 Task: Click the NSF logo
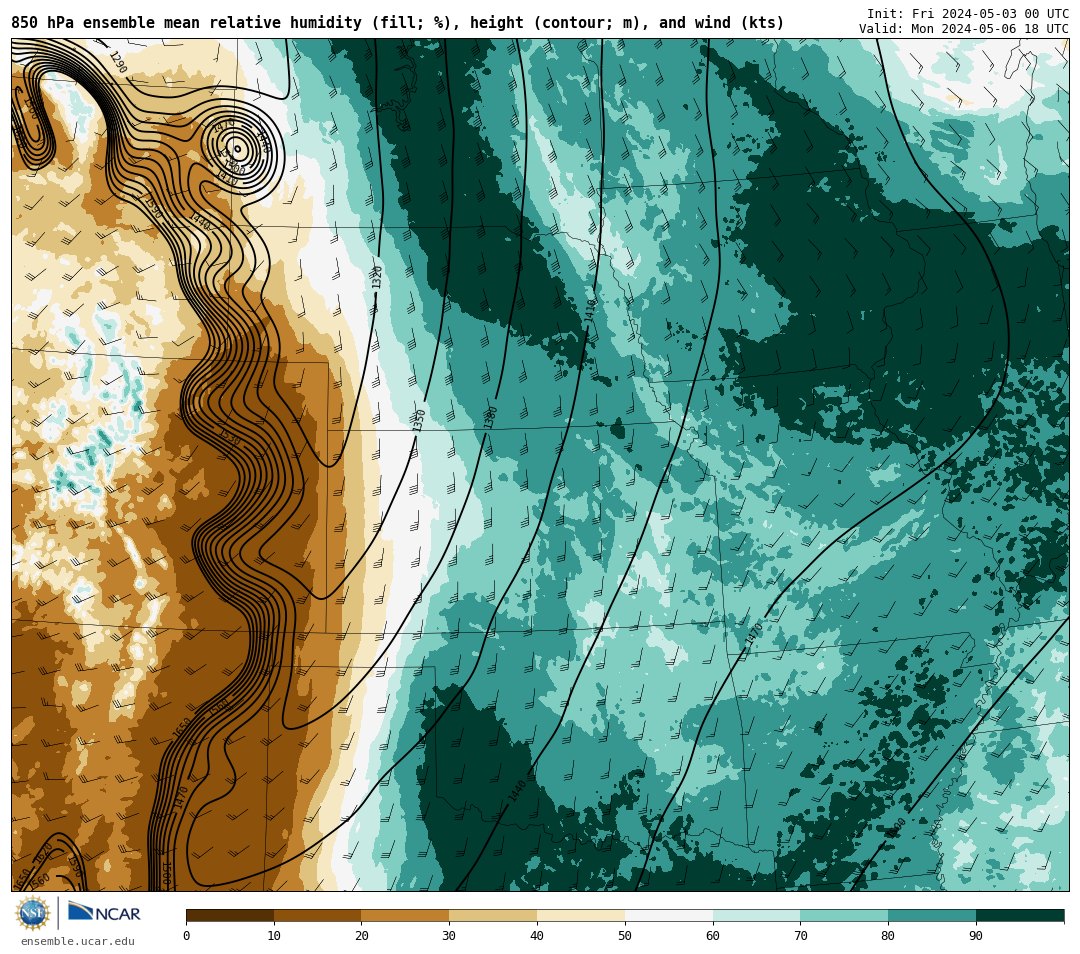[x=32, y=913]
